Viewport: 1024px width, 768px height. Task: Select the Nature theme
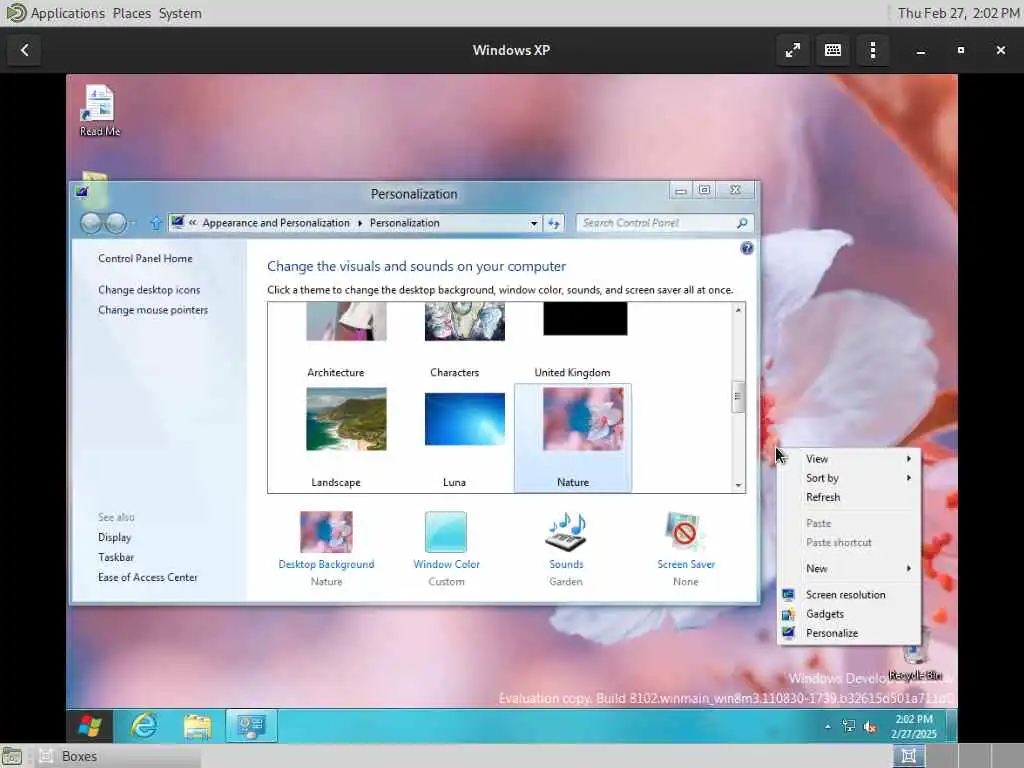(573, 438)
